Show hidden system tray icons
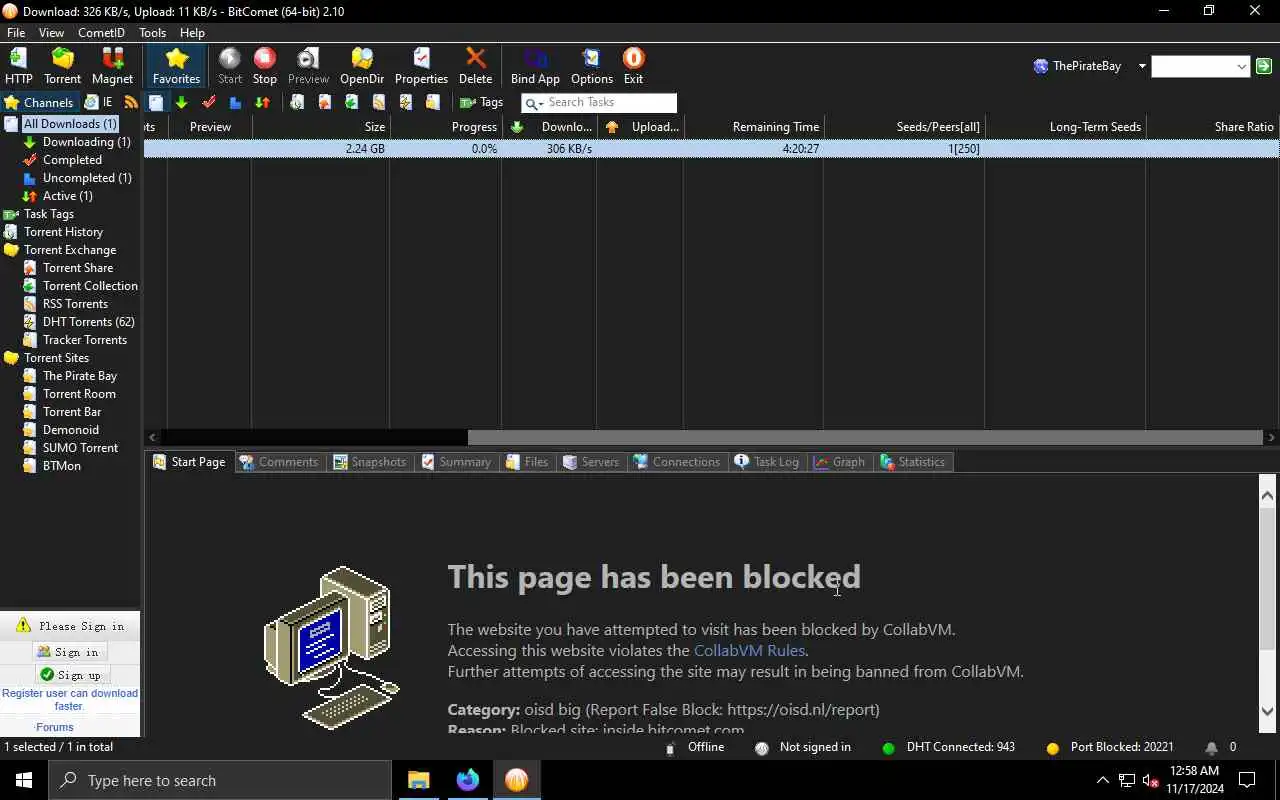The image size is (1280, 800). pos(1102,780)
